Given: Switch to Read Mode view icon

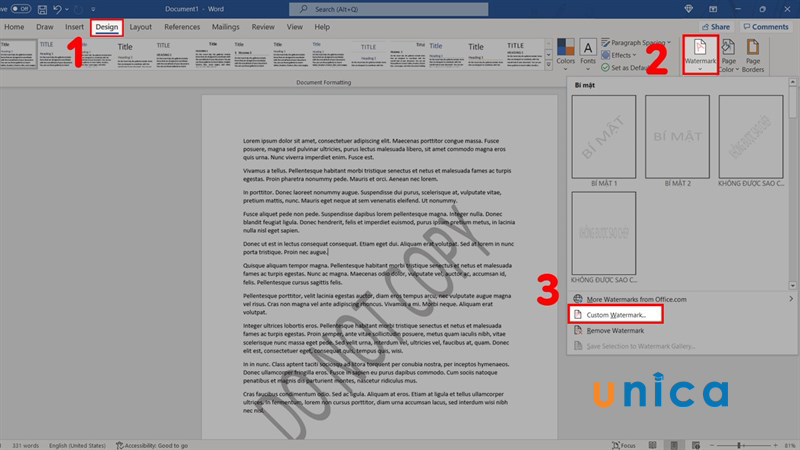Looking at the screenshot, I should pos(652,445).
